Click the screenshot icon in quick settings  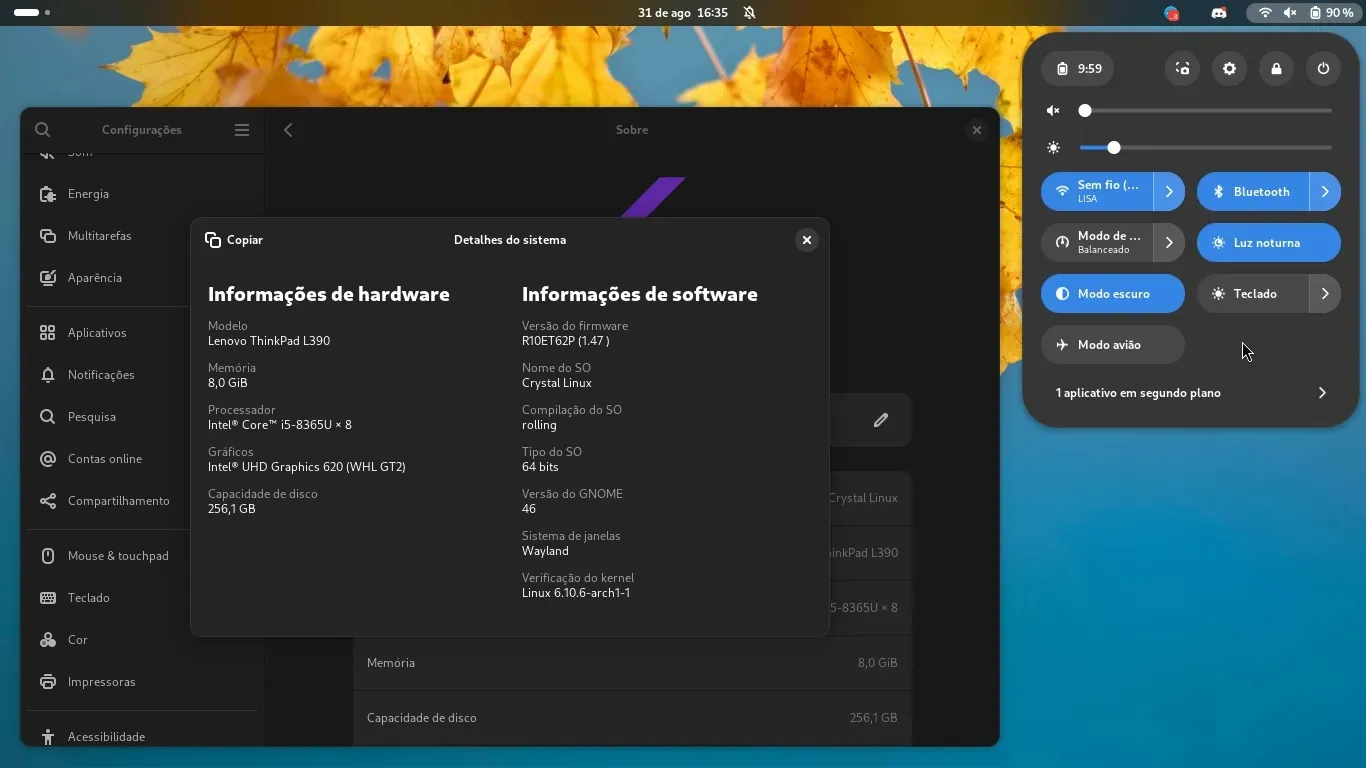(1182, 69)
